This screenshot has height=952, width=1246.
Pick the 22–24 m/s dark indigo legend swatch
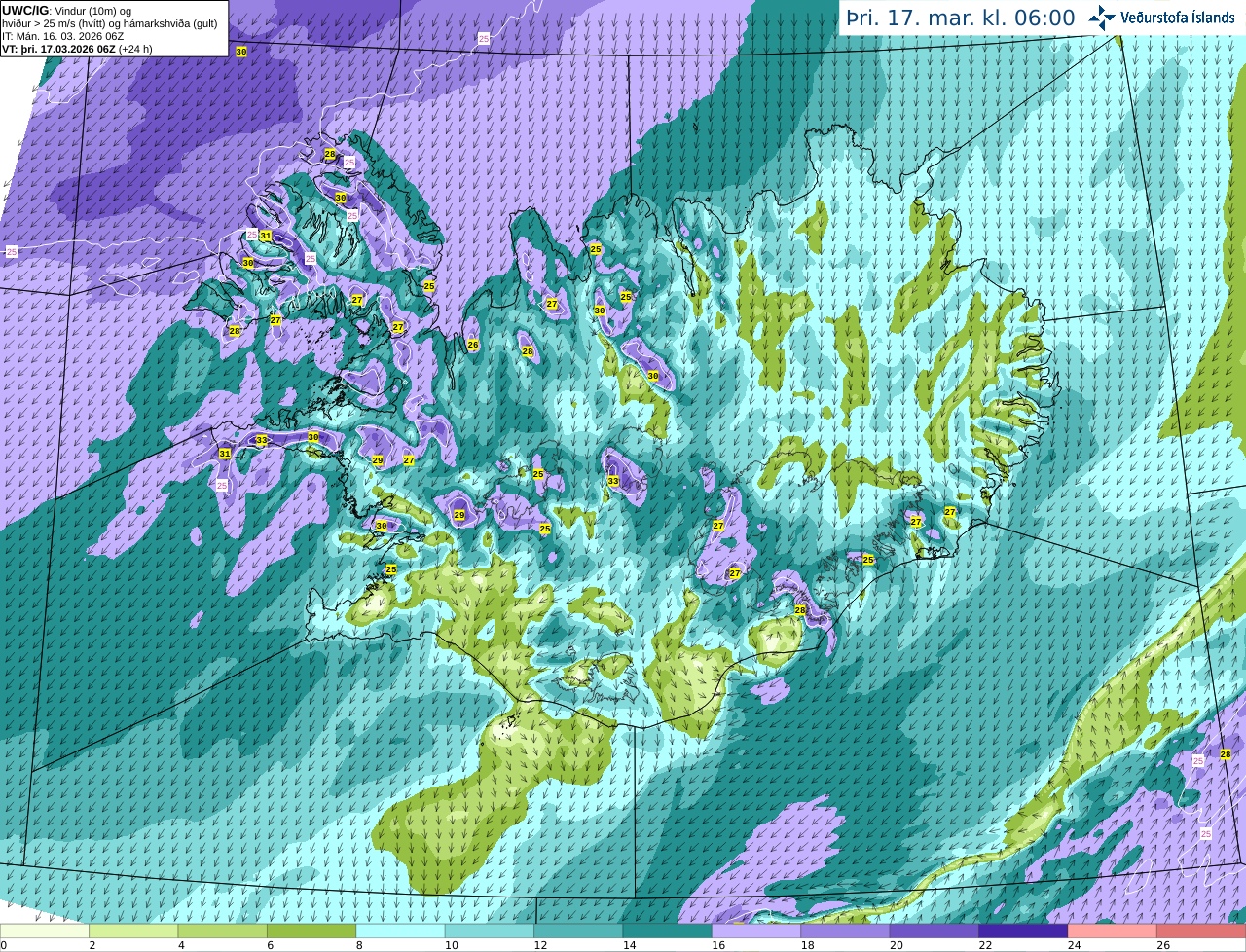[1023, 932]
